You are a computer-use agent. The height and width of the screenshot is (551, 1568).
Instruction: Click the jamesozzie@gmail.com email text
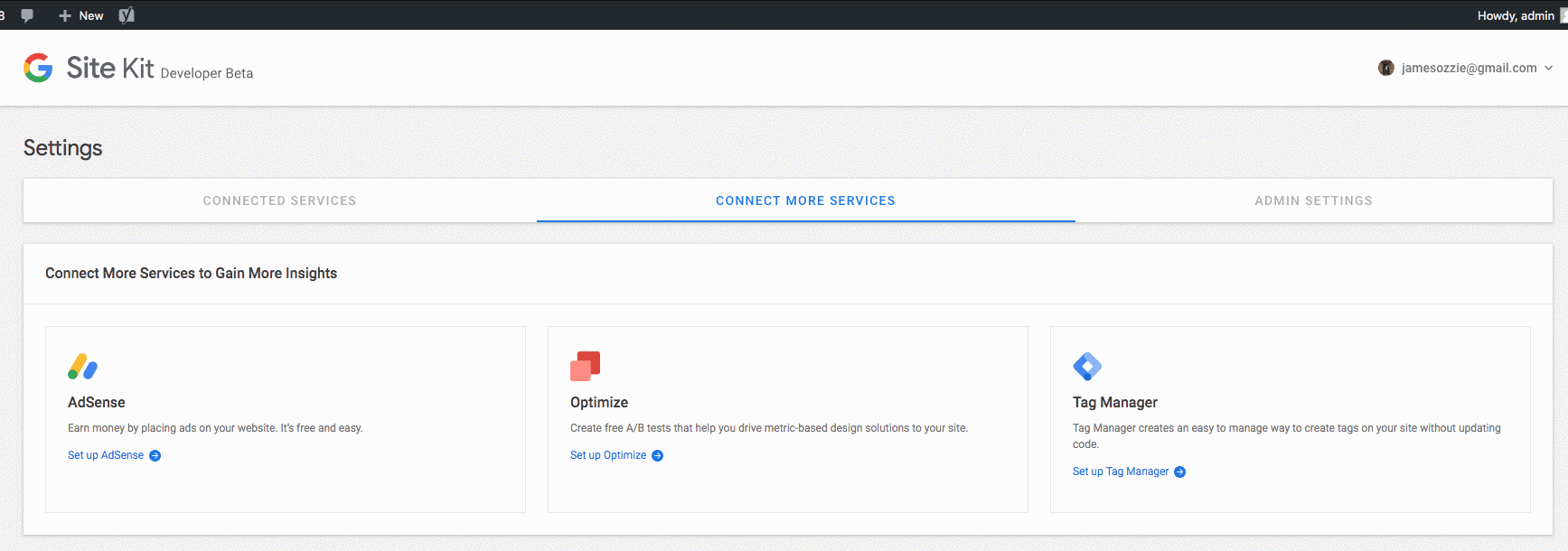(1469, 68)
